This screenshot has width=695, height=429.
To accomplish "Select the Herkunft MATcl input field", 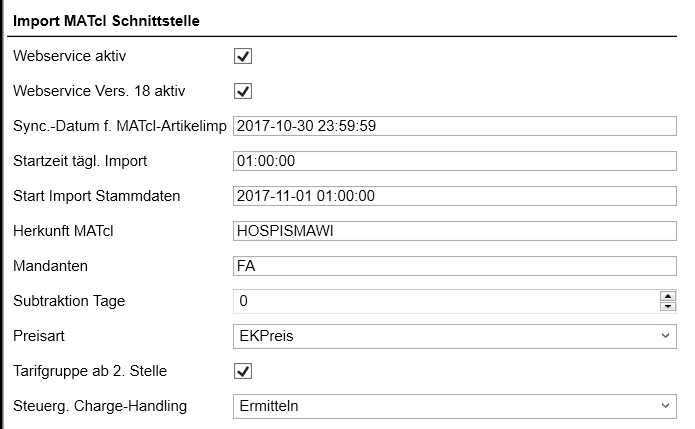I will (455, 231).
